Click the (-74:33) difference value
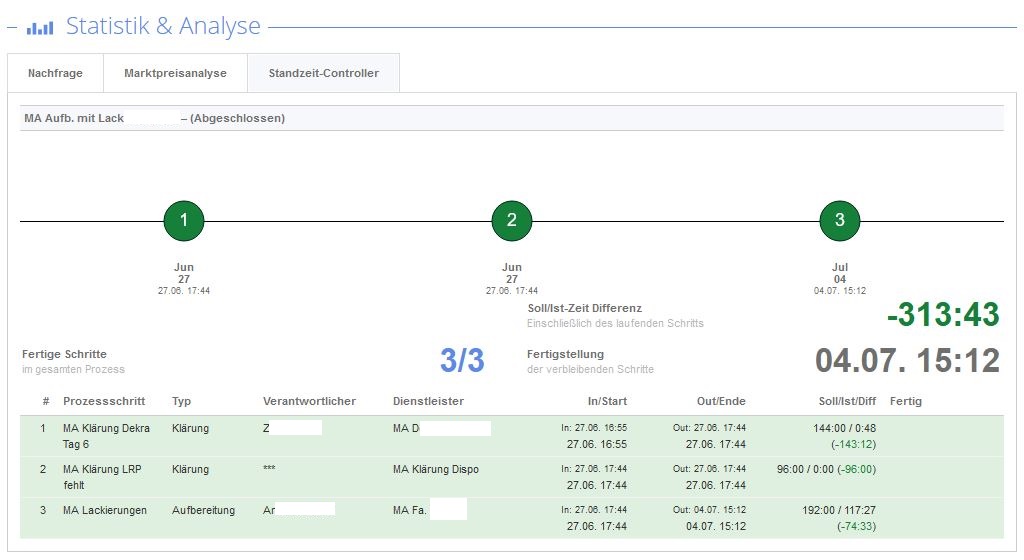Image resolution: width=1024 pixels, height=560 pixels. [x=856, y=526]
